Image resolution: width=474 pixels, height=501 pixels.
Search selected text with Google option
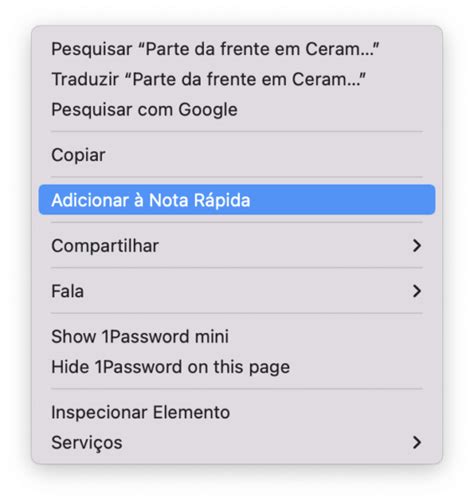[x=237, y=110]
